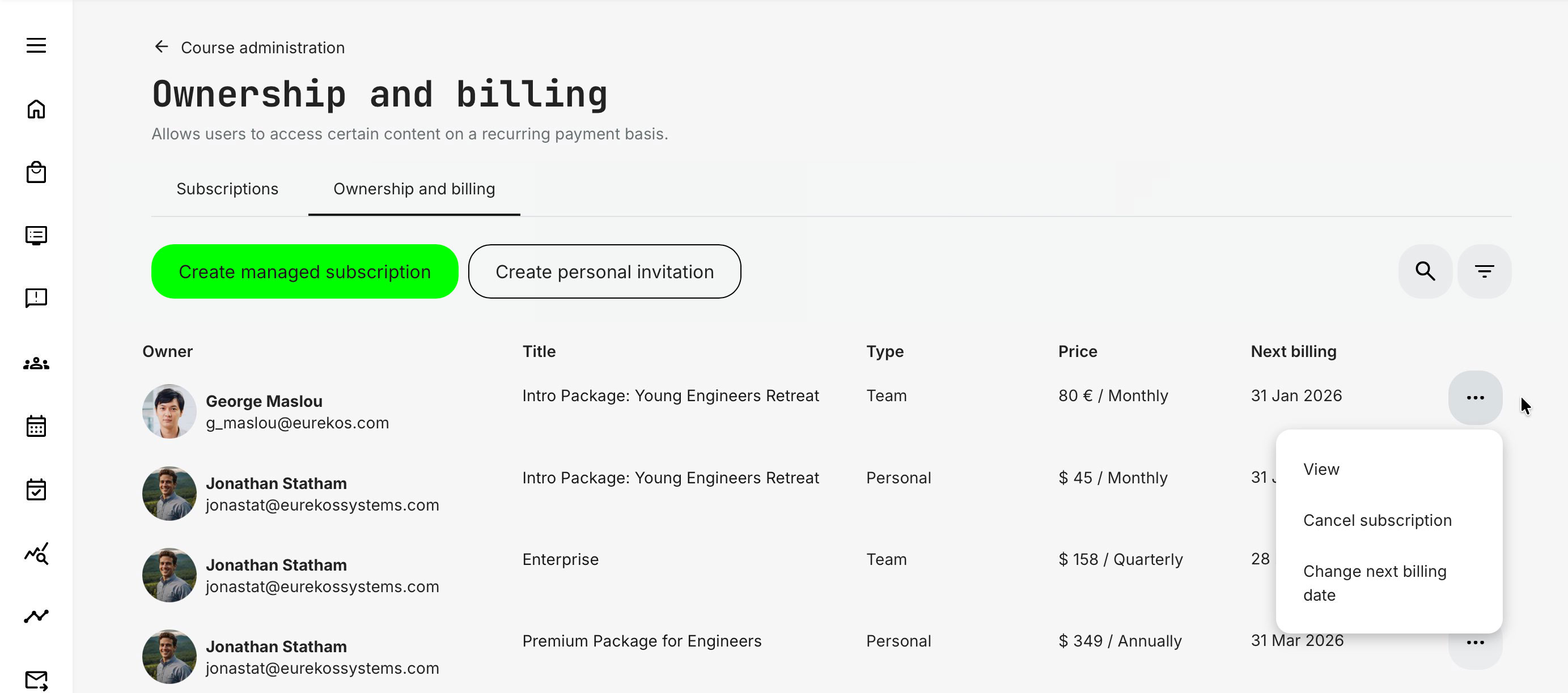Open the shopping bag sidebar icon

pyautogui.click(x=36, y=172)
